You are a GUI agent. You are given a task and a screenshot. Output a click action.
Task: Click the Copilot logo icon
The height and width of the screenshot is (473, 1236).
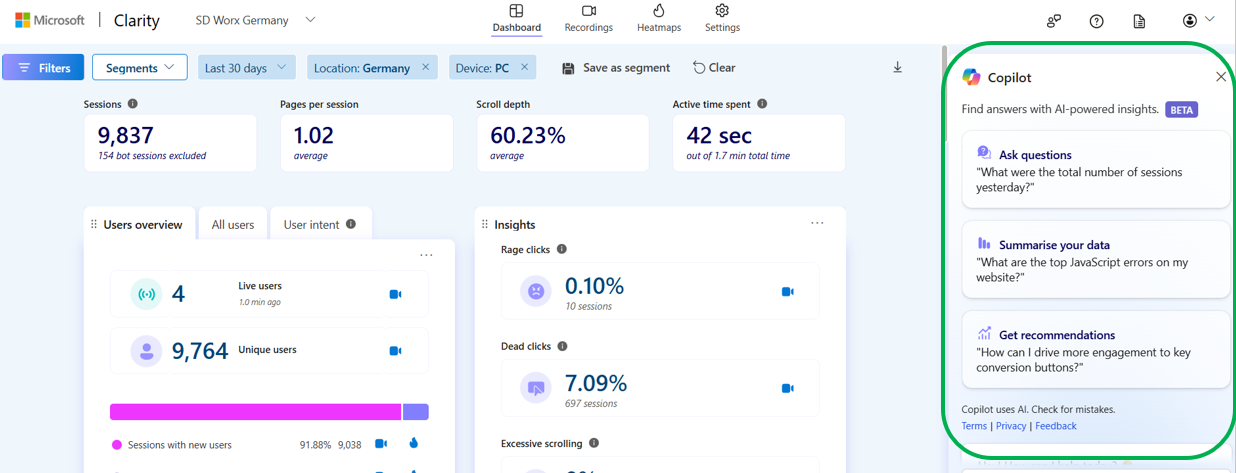coord(971,77)
